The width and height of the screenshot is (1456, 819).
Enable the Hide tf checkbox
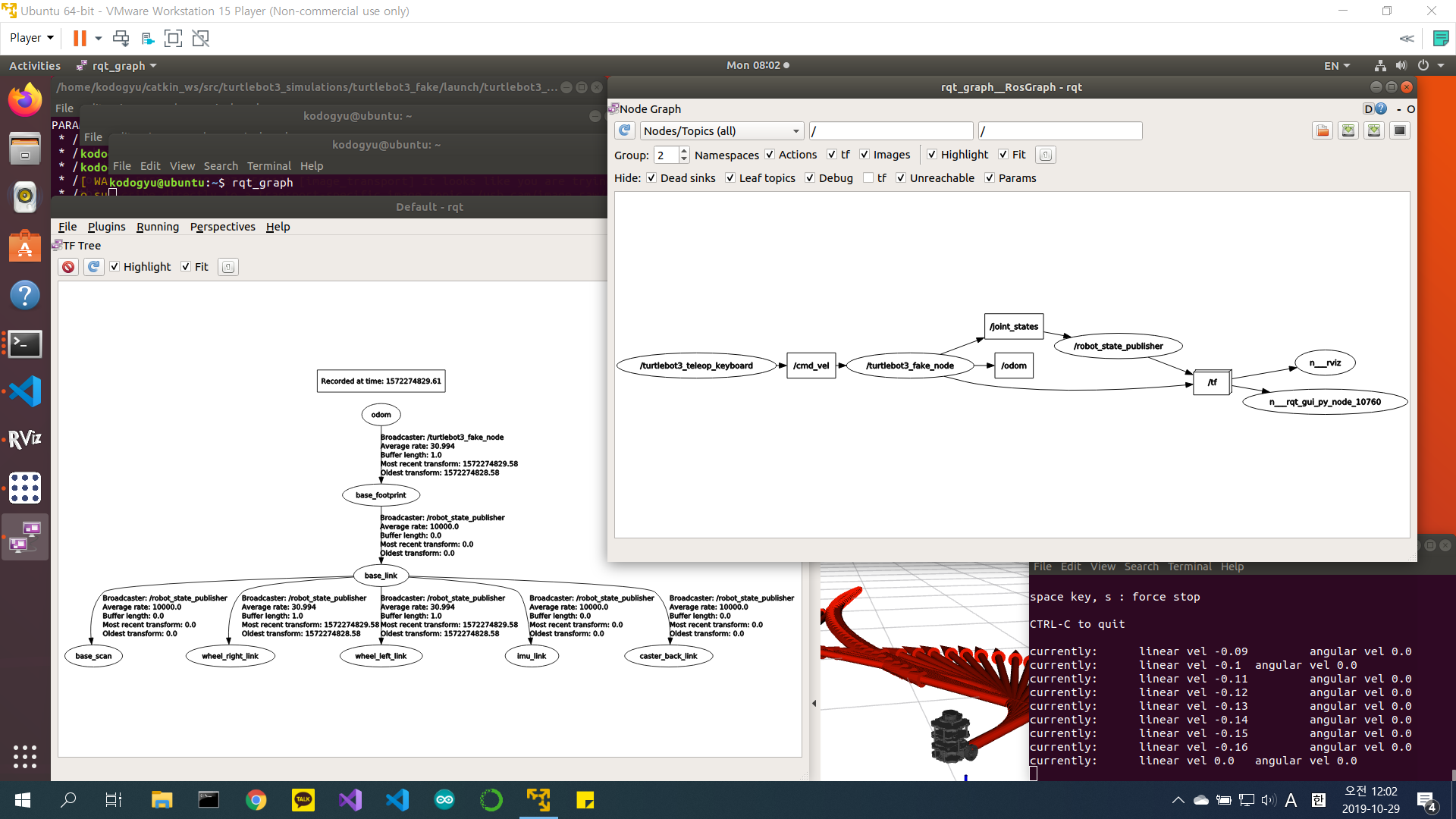tap(869, 177)
